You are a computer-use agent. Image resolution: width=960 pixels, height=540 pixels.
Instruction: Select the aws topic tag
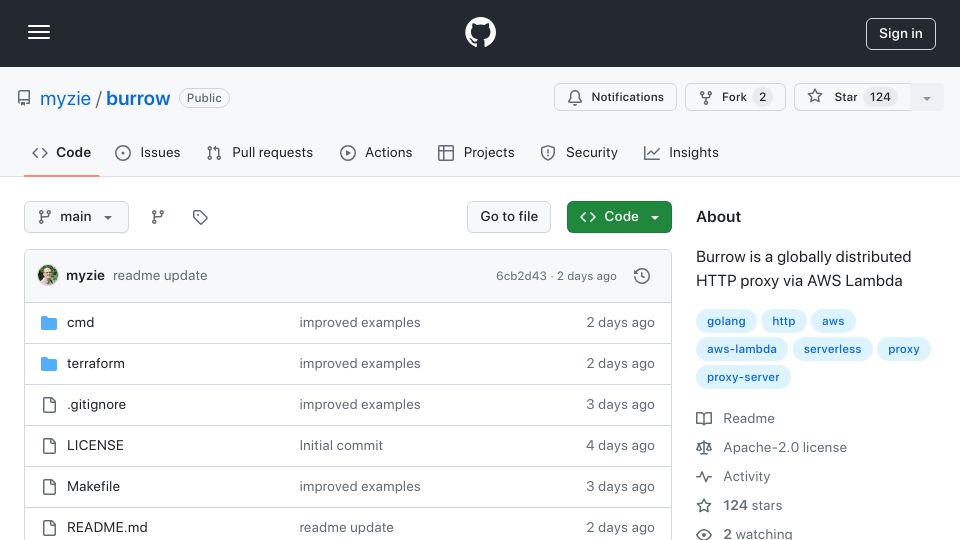pyautogui.click(x=833, y=321)
